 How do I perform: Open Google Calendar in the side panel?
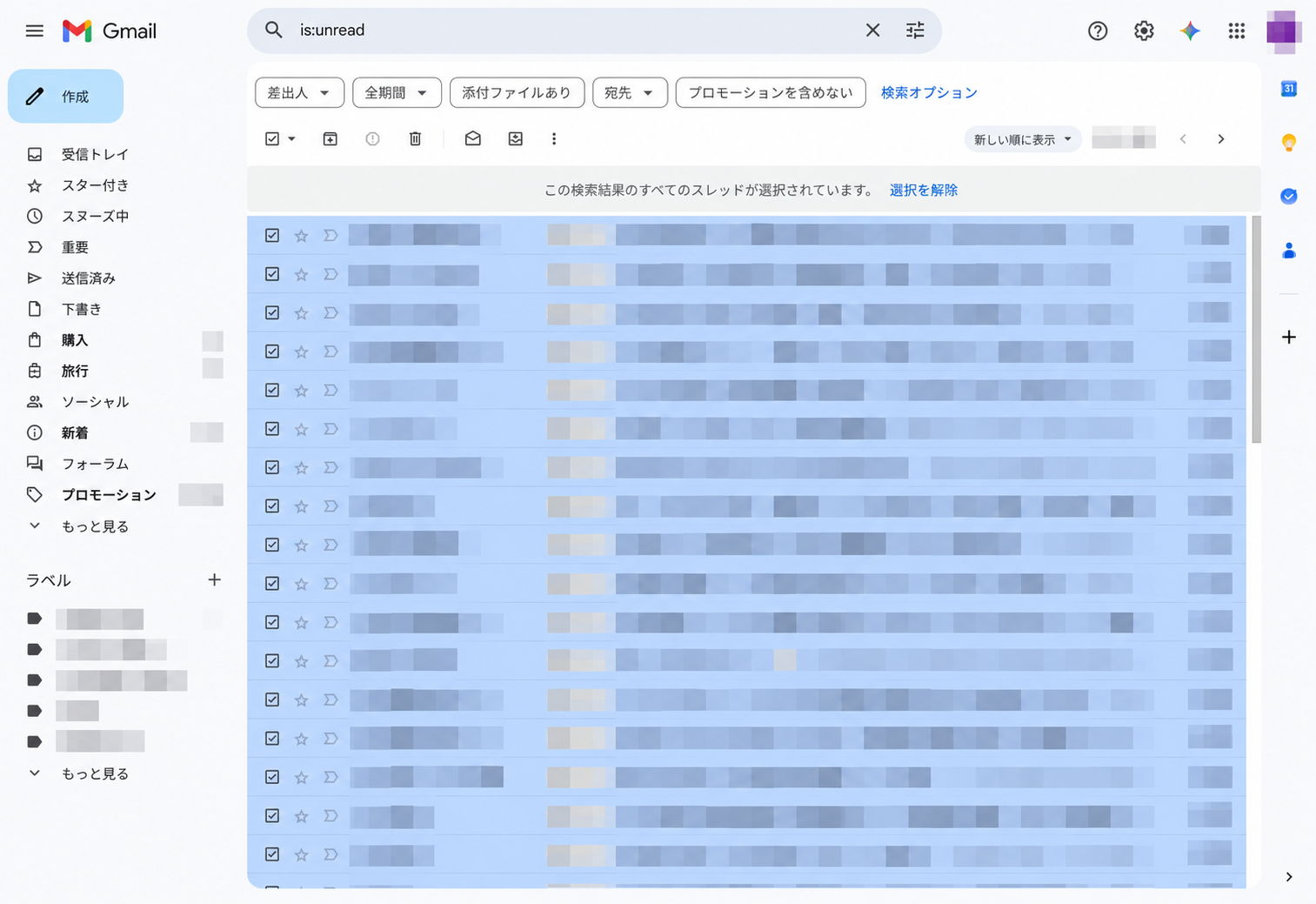(1289, 89)
